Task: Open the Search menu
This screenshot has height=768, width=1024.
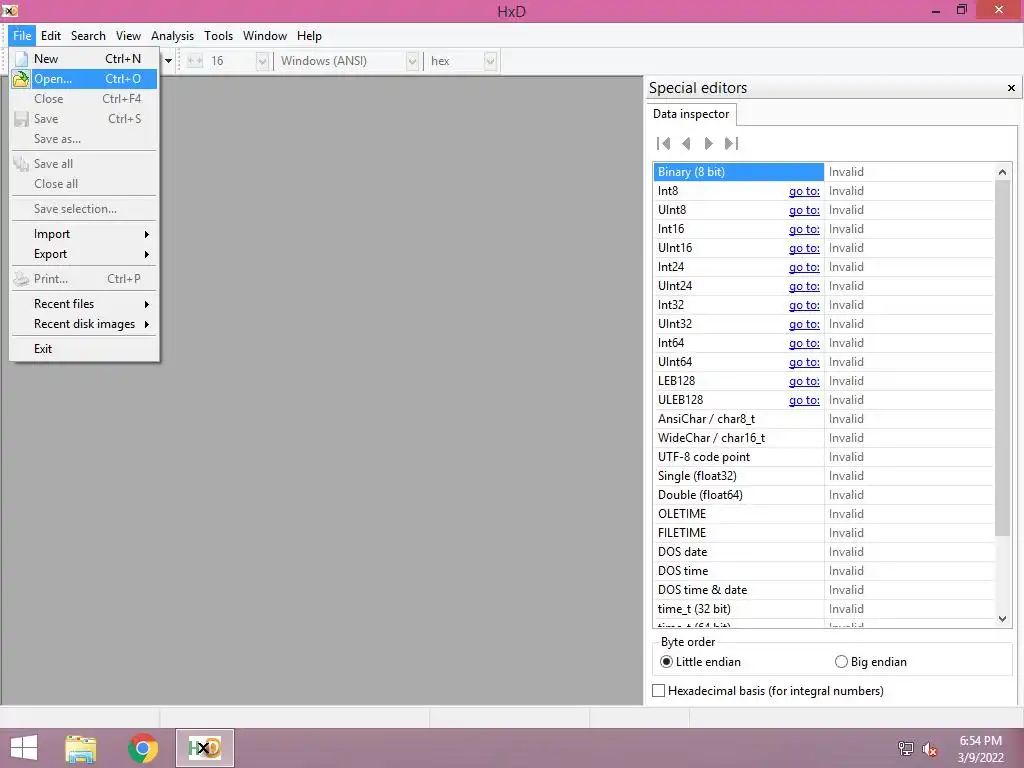Action: (x=88, y=36)
